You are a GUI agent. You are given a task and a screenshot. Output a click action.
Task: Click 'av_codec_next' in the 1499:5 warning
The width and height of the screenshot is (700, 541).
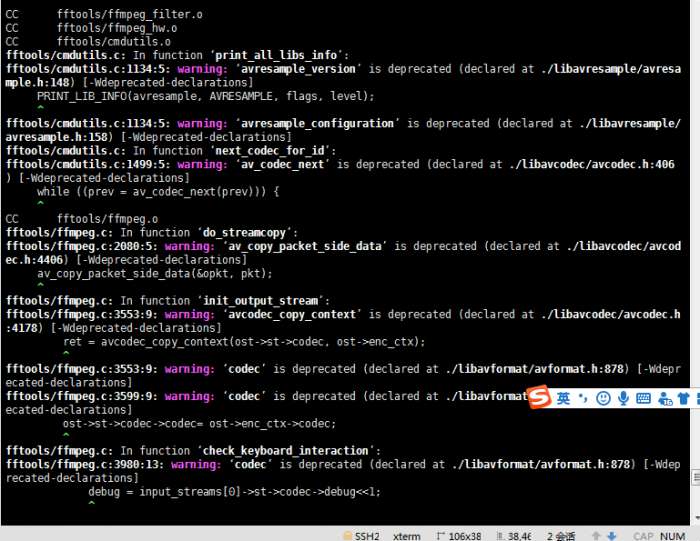(x=282, y=164)
